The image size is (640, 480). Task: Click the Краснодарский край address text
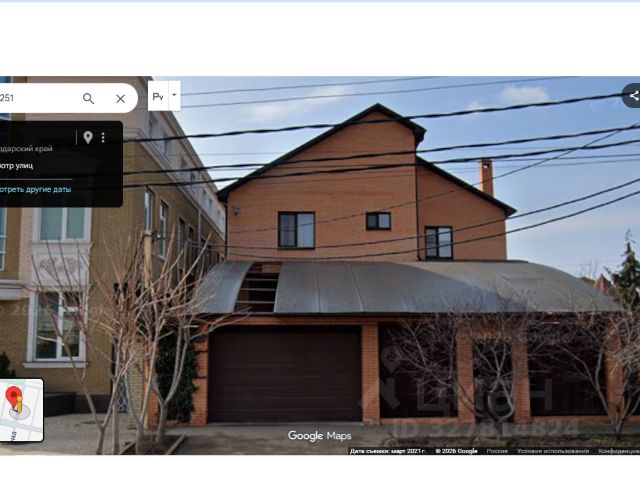tap(26, 149)
